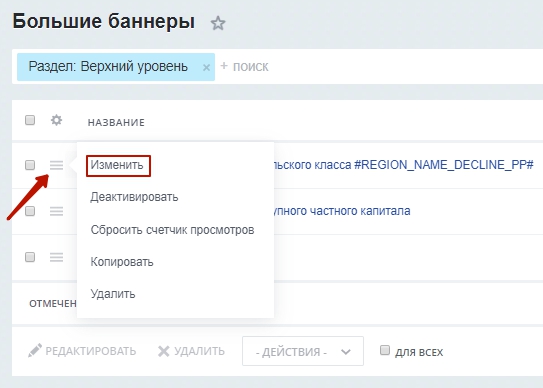Click the X Удалить icon in footer
Screen dimensions: 543x388
click(x=163, y=351)
